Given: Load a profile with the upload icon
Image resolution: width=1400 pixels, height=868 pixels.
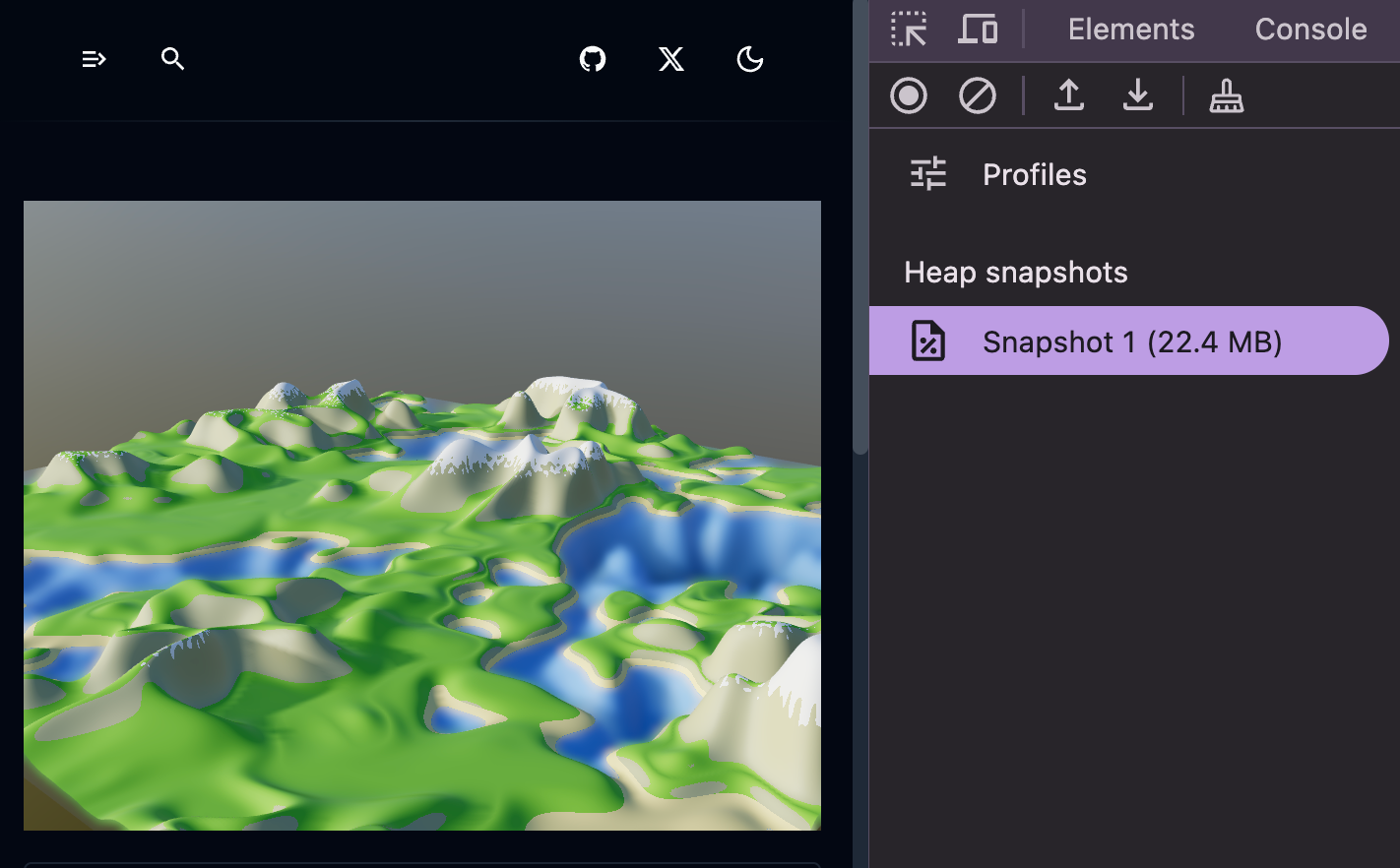Looking at the screenshot, I should coord(1068,96).
